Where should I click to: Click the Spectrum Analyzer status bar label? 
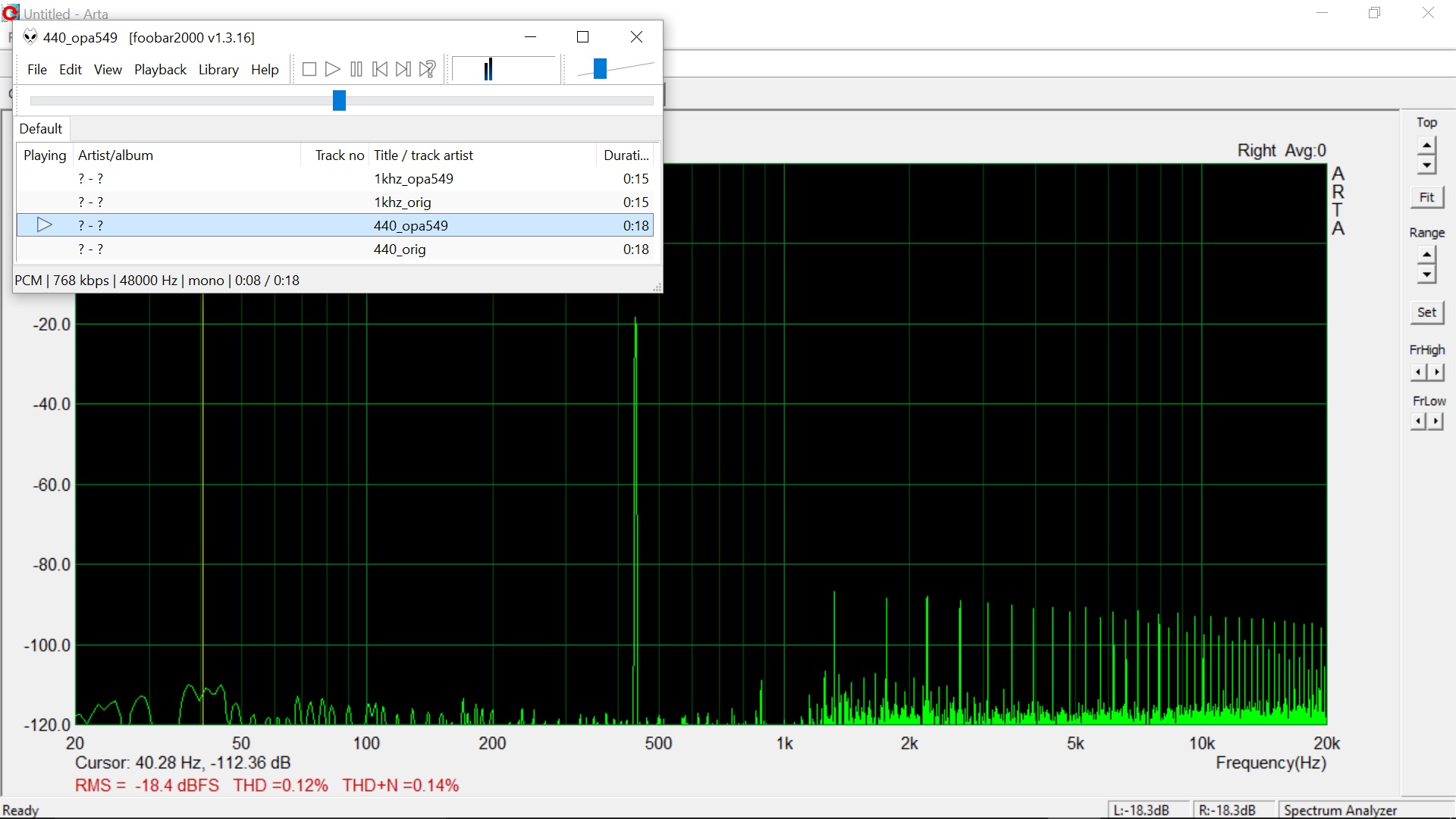(1340, 810)
